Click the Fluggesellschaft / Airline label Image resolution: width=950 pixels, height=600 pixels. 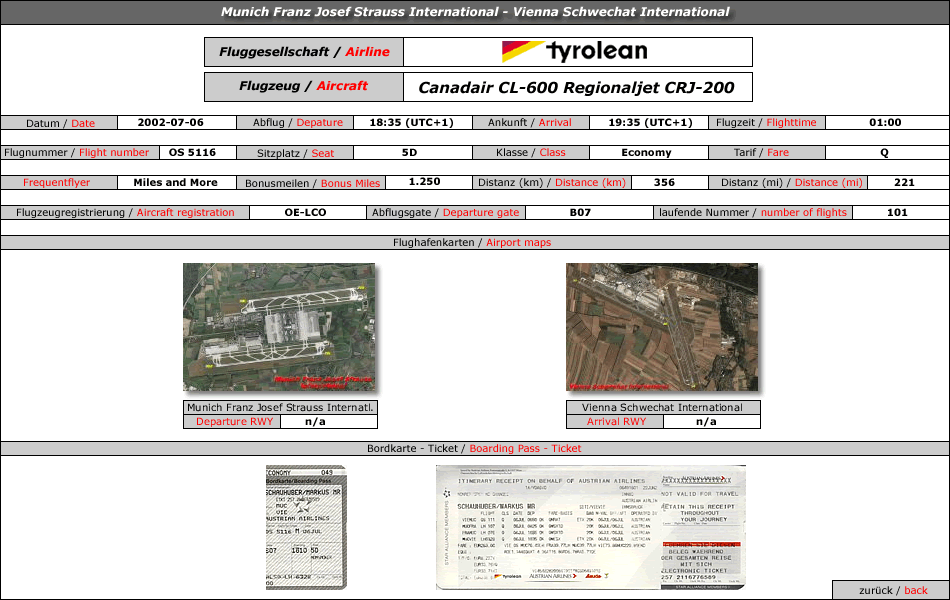(x=304, y=52)
